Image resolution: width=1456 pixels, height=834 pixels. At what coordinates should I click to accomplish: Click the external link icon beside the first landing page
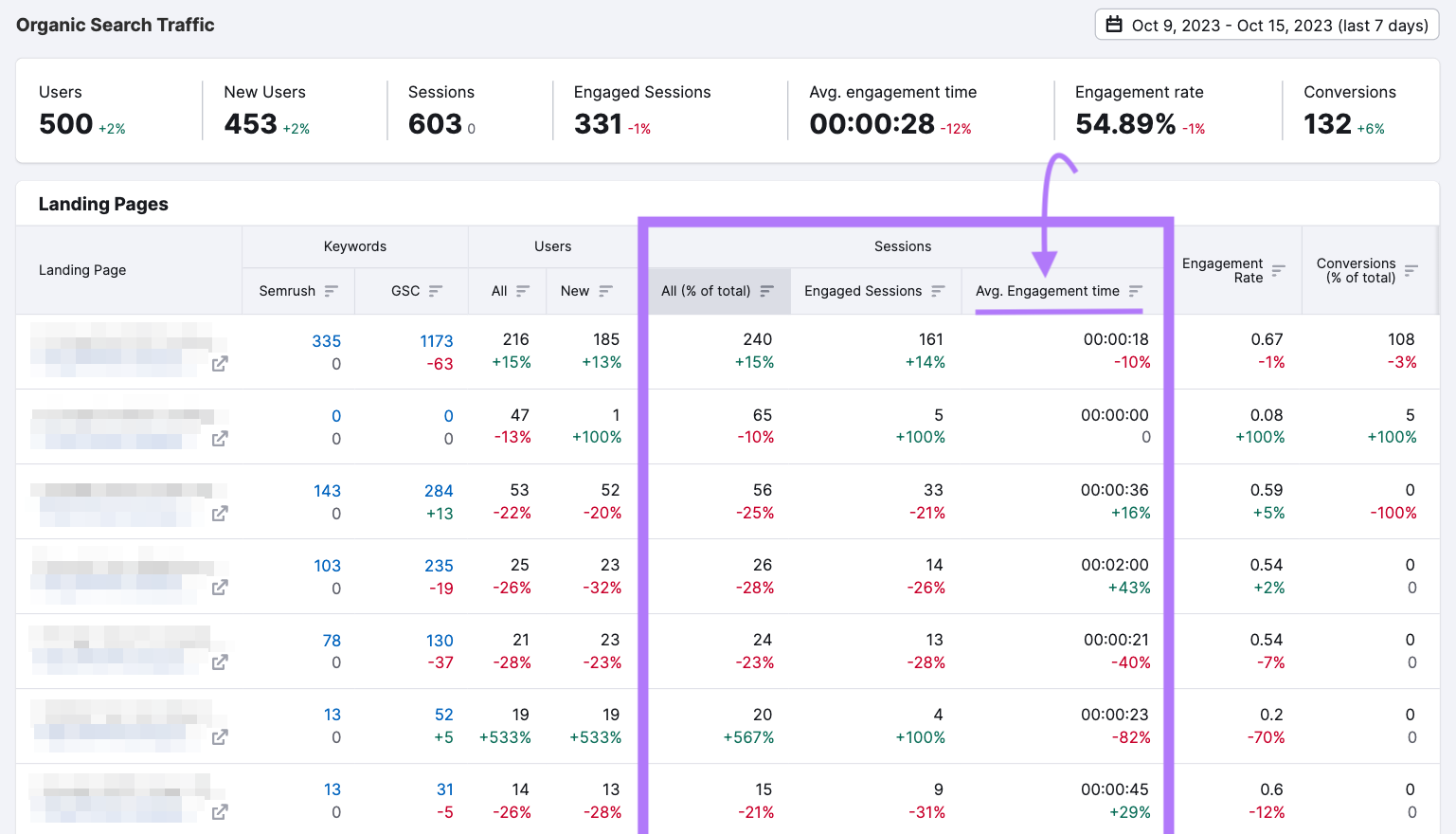point(219,363)
